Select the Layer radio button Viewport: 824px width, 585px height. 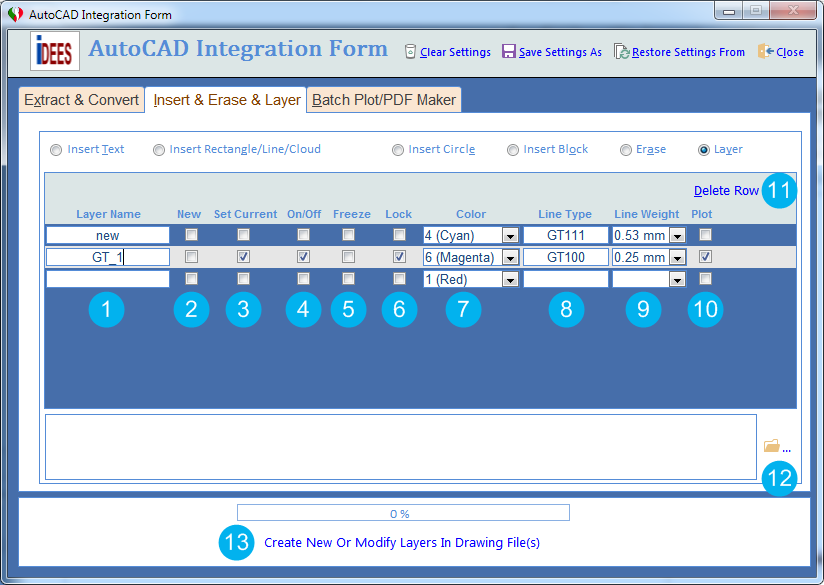(704, 150)
